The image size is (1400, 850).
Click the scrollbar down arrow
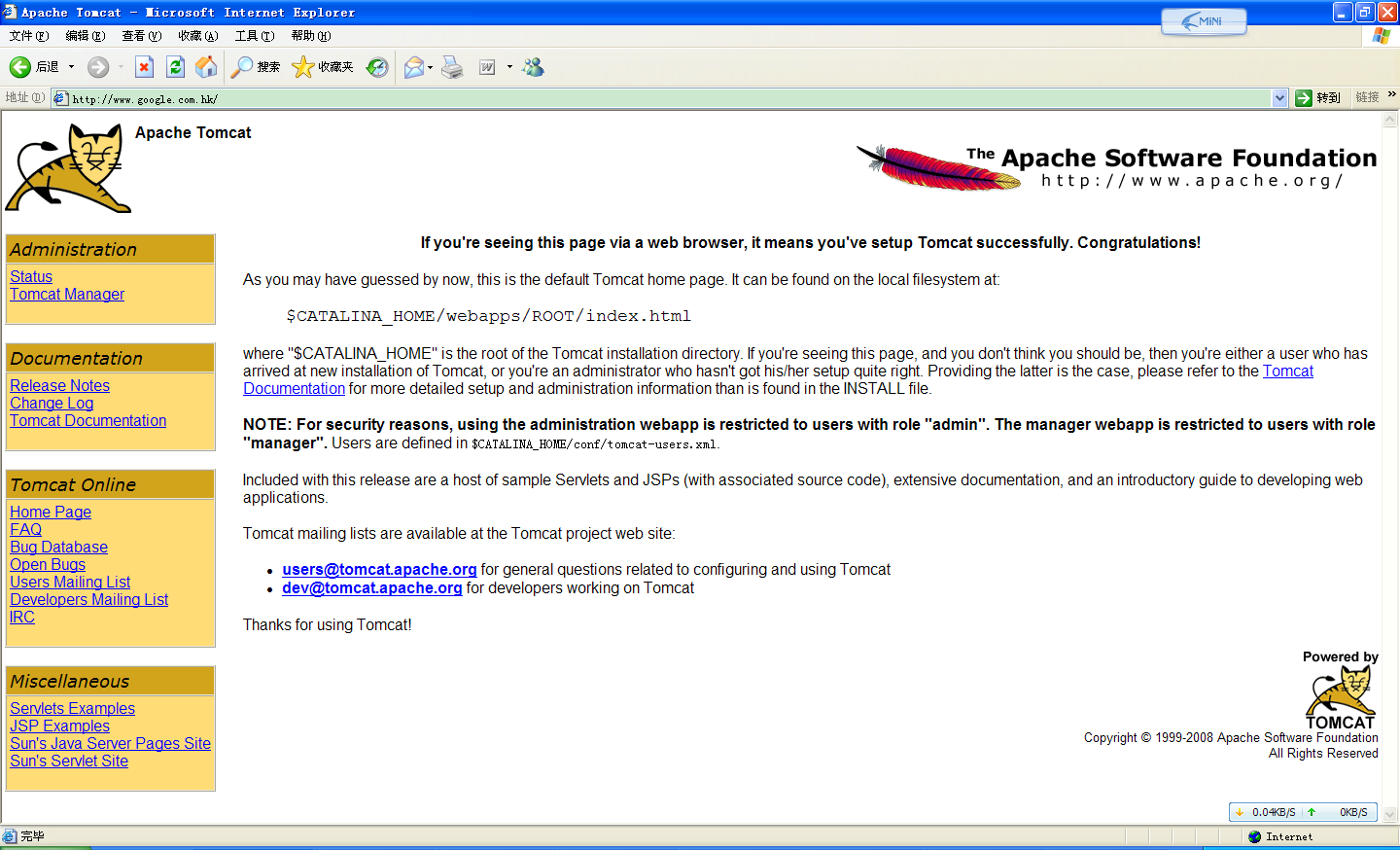pos(1390,814)
